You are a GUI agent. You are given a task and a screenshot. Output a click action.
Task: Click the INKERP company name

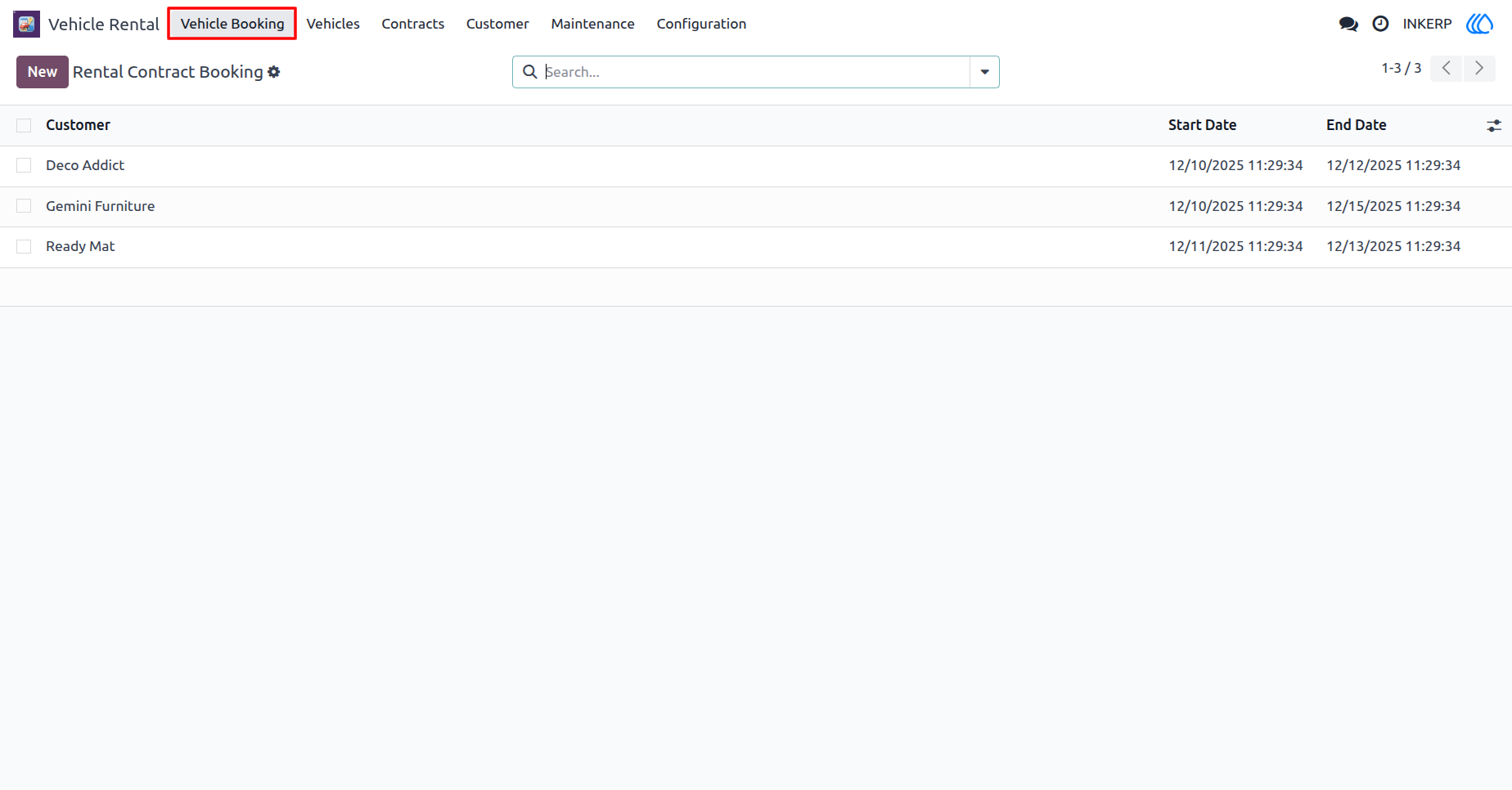click(1427, 24)
